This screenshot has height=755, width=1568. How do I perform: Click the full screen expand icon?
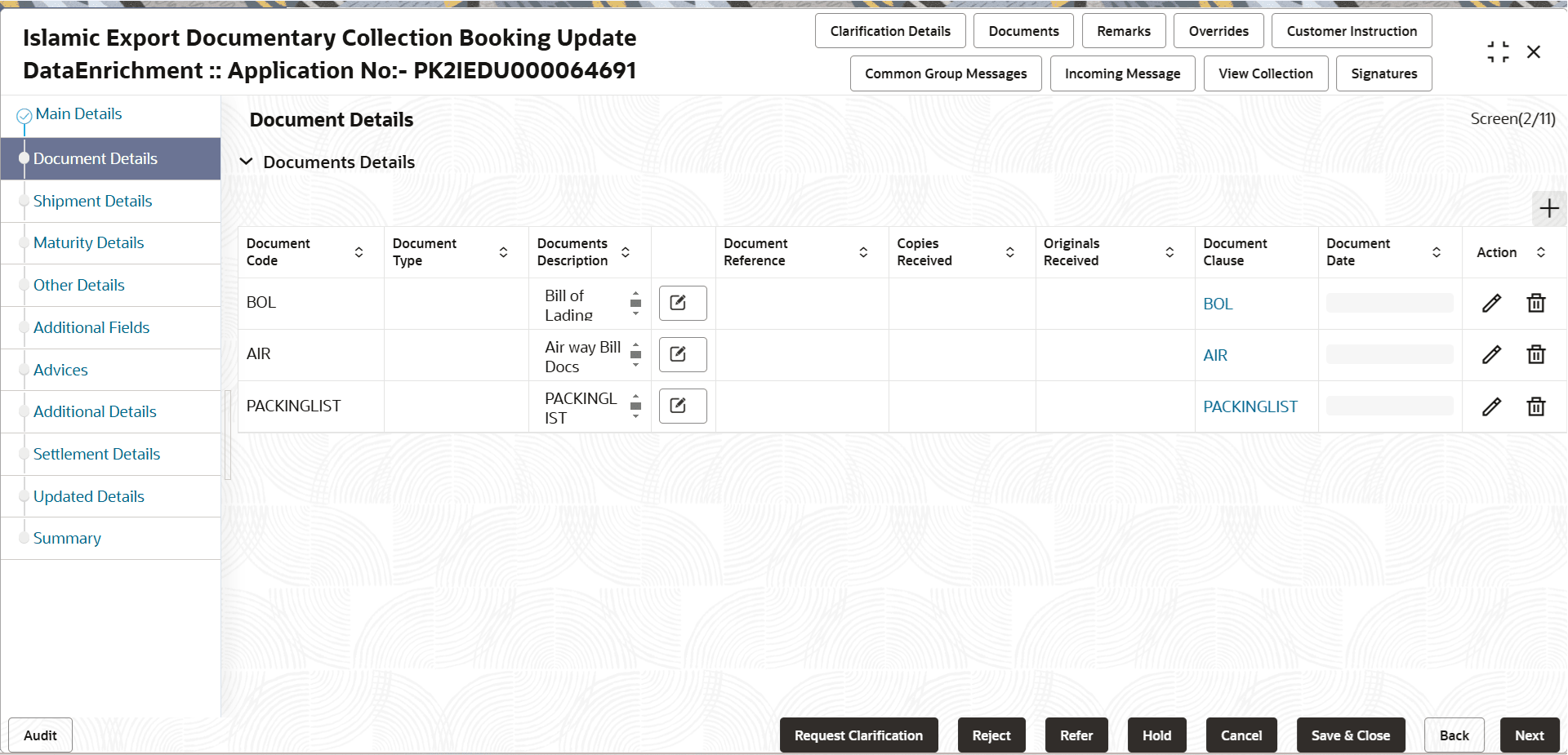[x=1498, y=51]
